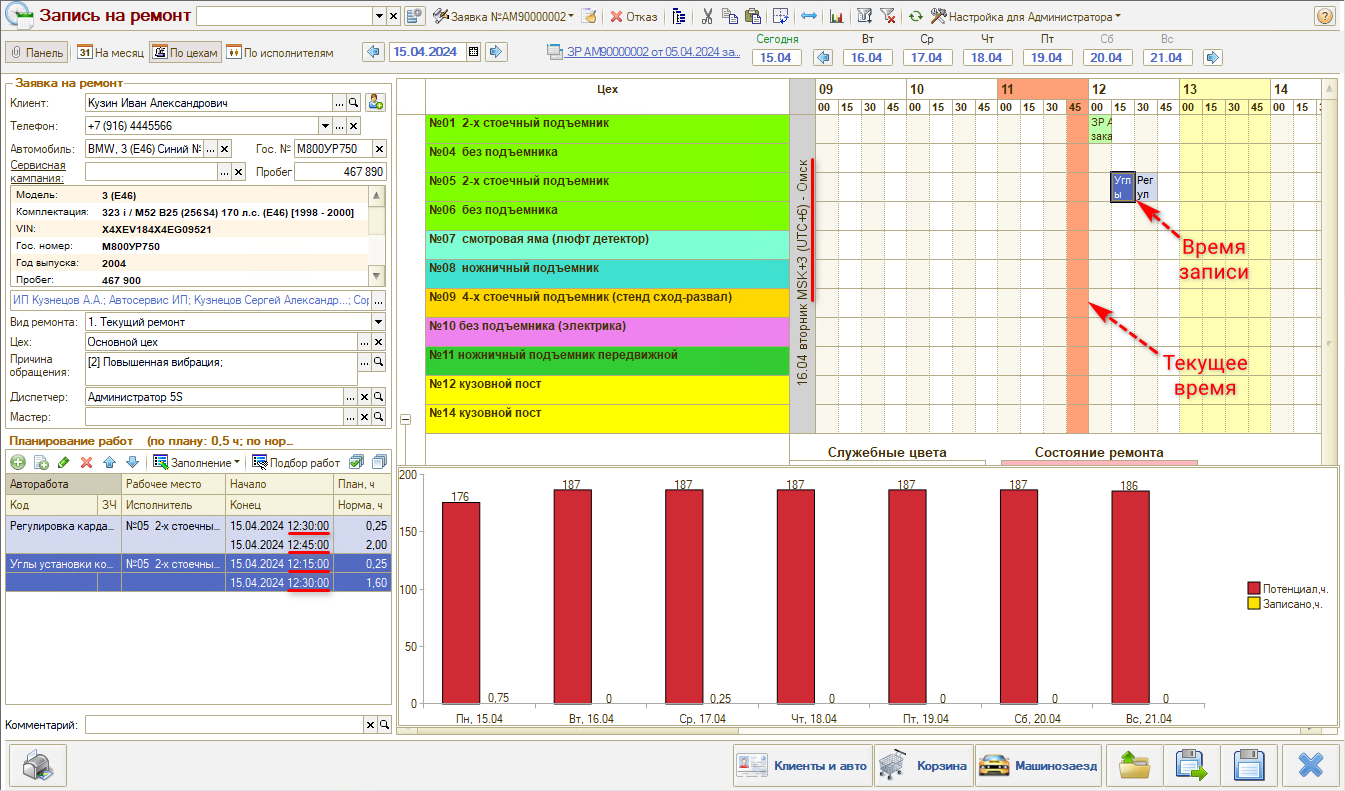Screen dimensions: 1345x791
Task: Expand the top search combo box arrow
Action: click(x=379, y=16)
